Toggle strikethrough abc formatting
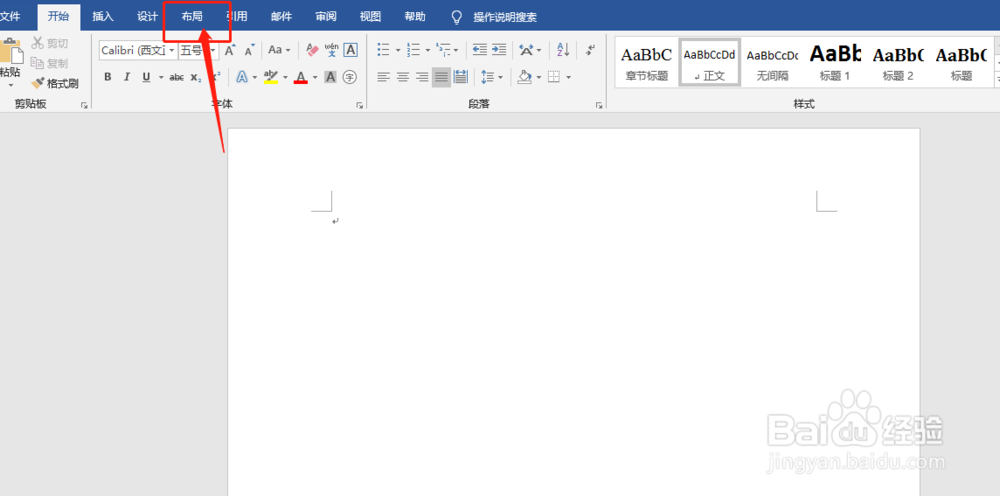 click(177, 77)
